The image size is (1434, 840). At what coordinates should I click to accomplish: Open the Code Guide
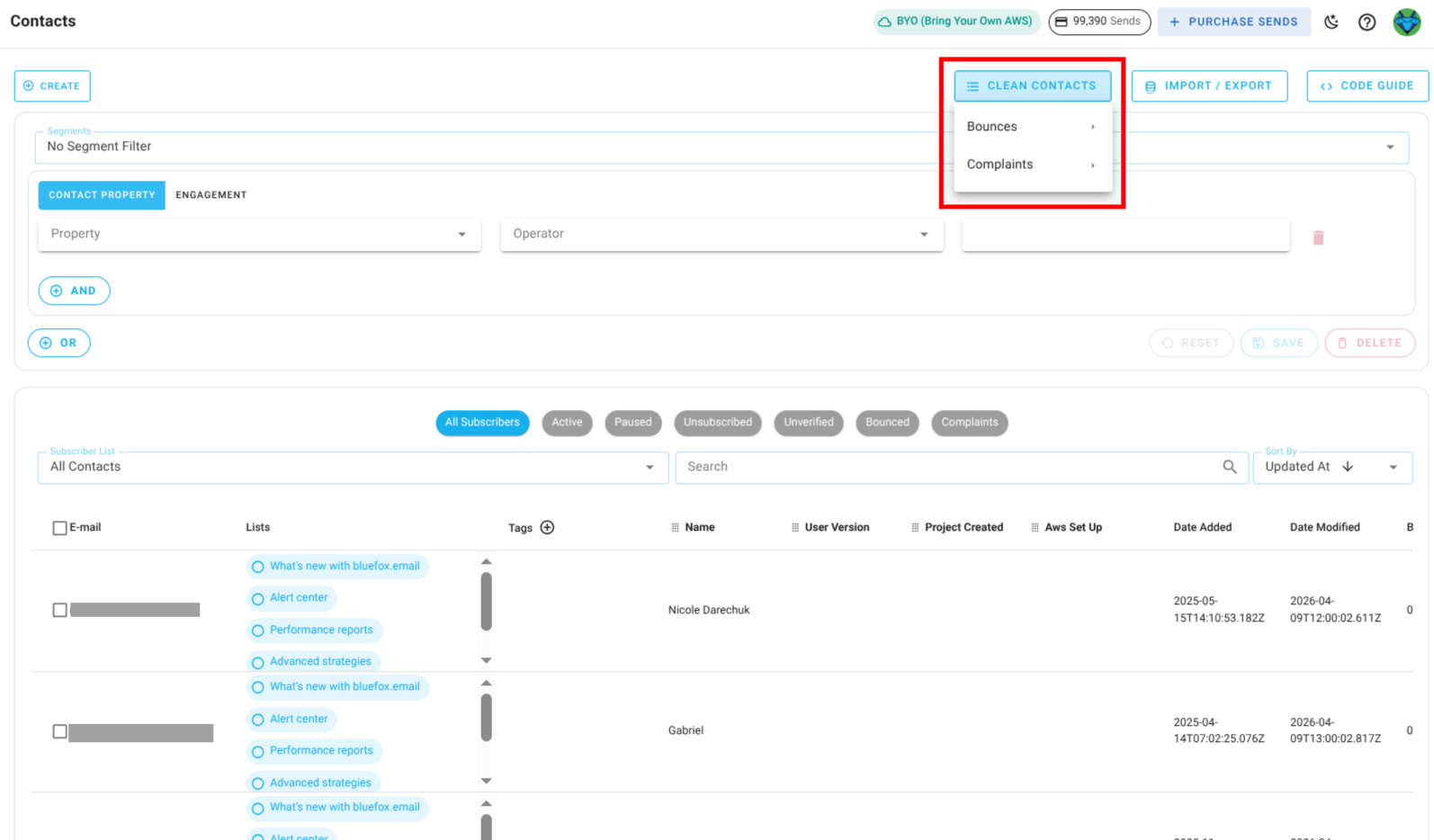pos(1367,86)
